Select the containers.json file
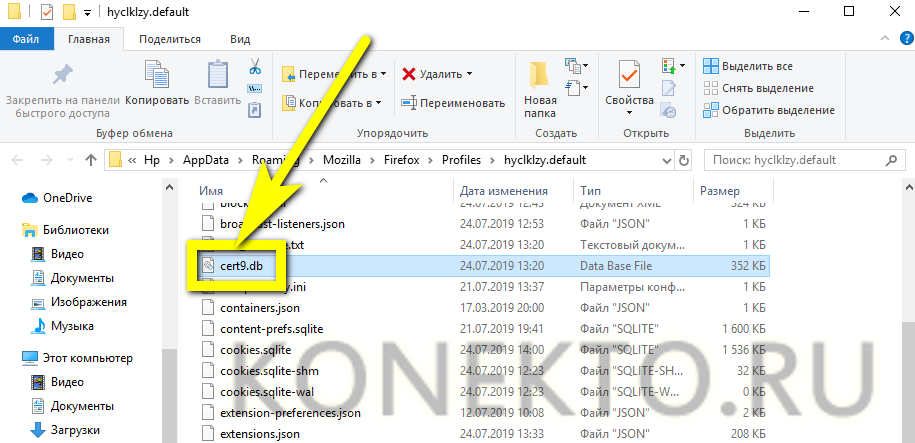 pyautogui.click(x=483, y=308)
